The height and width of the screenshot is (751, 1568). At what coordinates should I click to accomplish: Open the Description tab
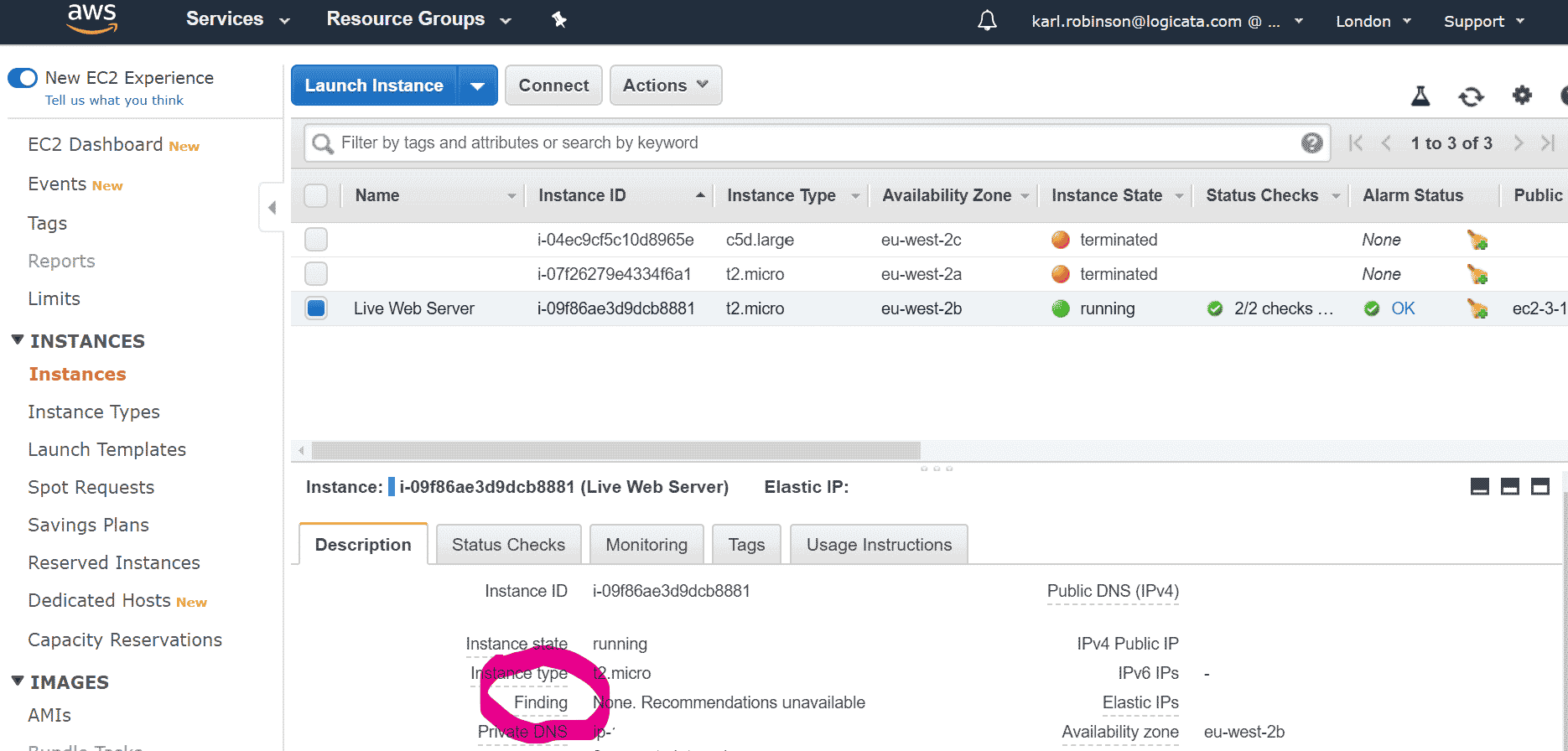point(363,545)
